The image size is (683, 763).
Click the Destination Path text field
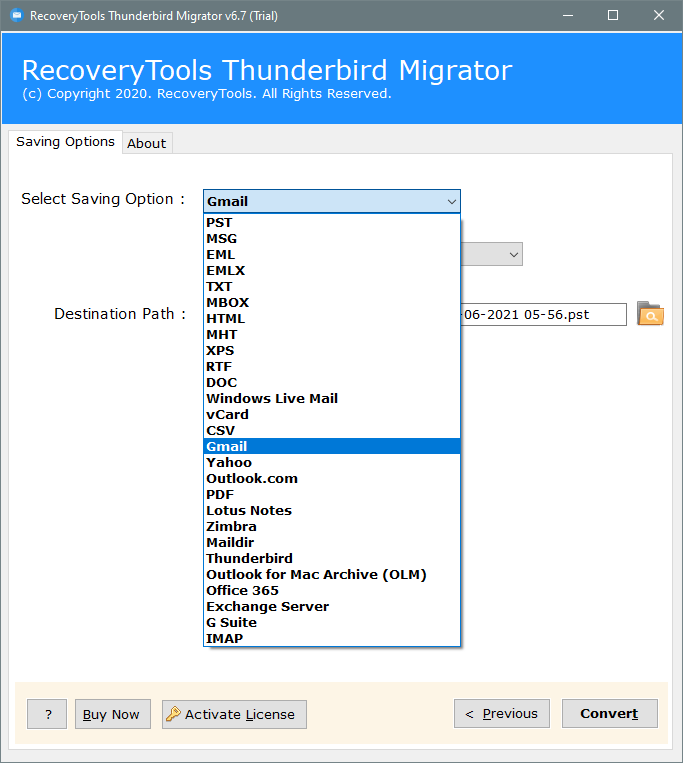(543, 314)
